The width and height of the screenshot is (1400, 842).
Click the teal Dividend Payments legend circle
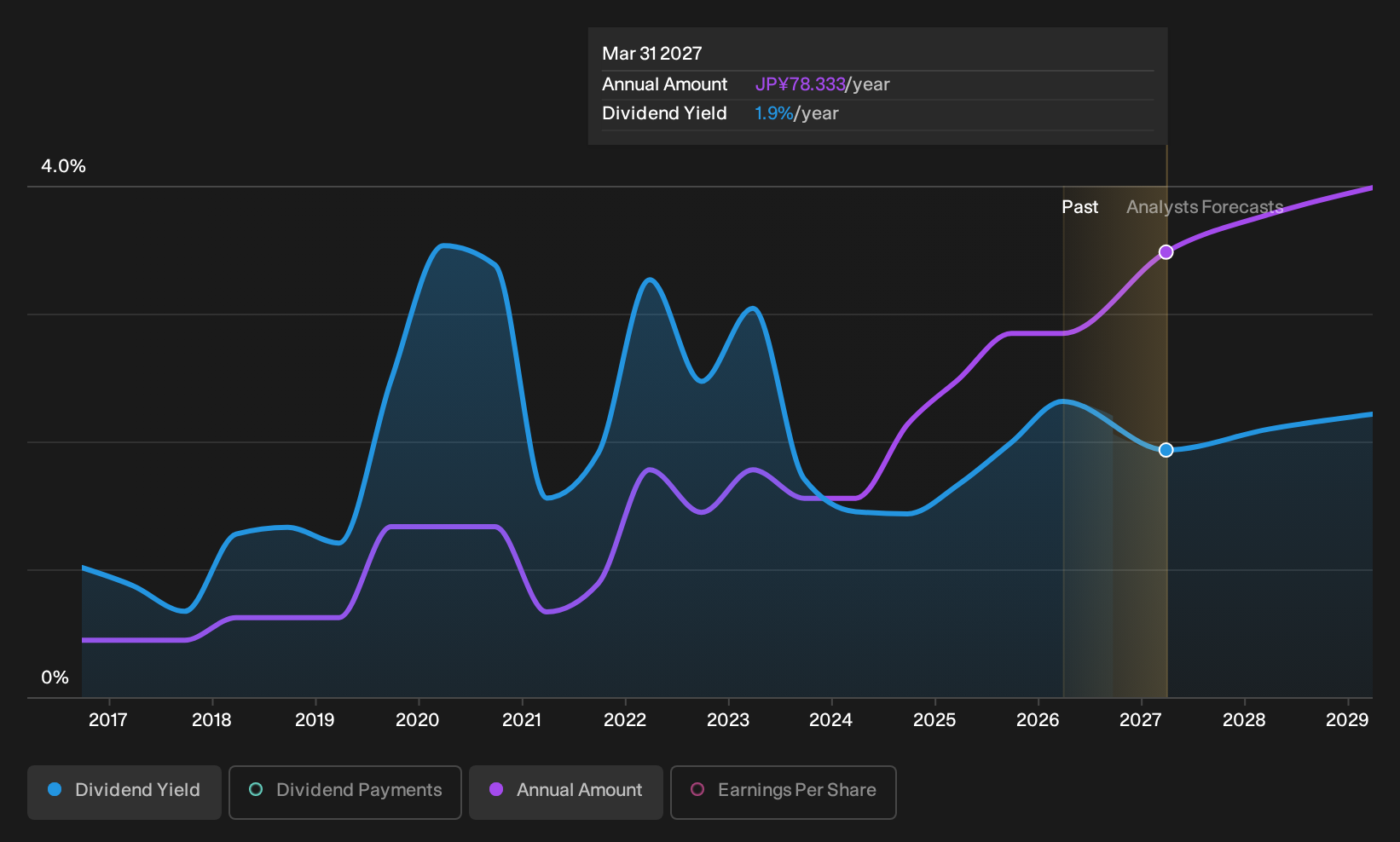[x=256, y=790]
